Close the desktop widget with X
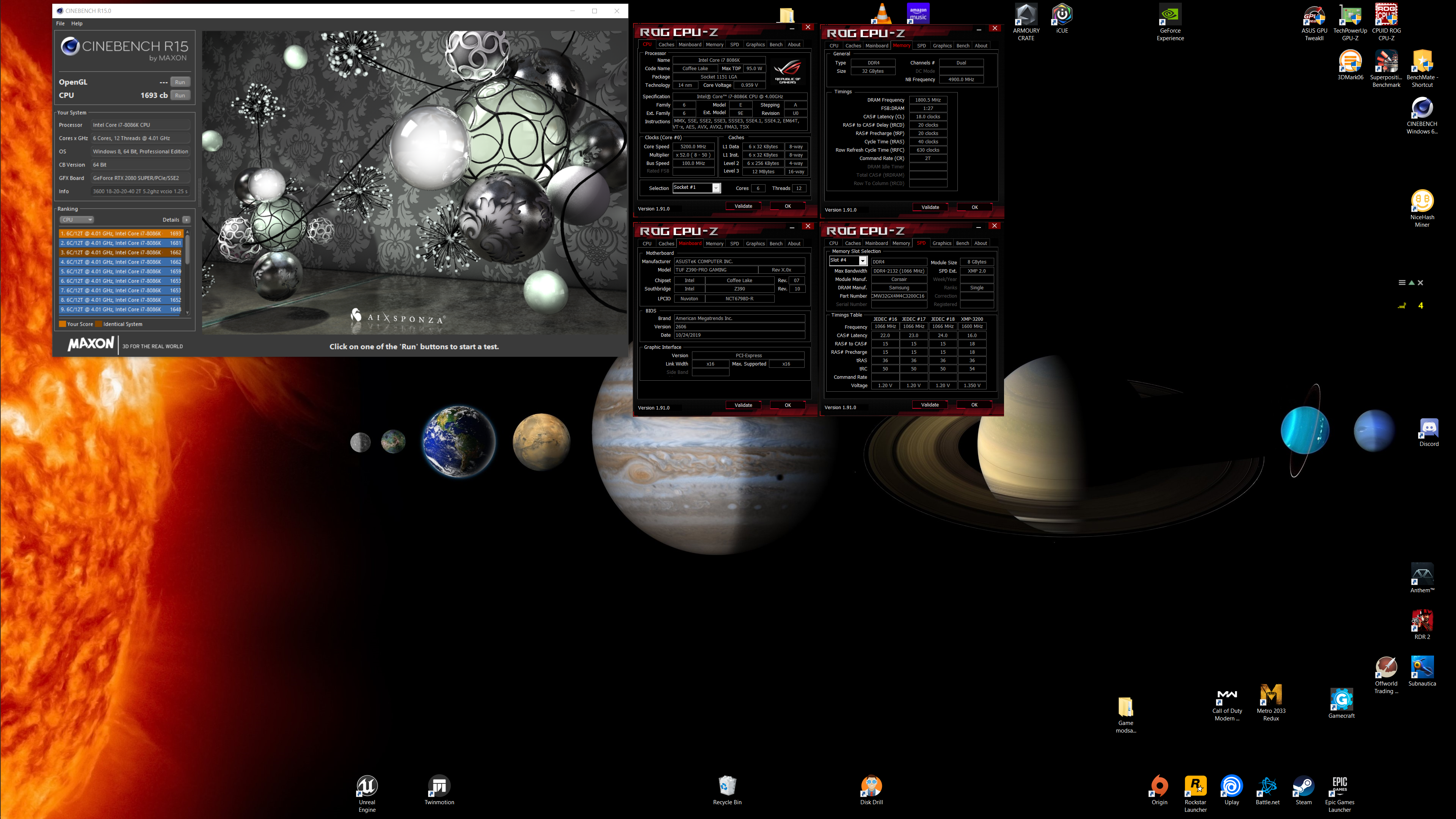 pos(1420,282)
